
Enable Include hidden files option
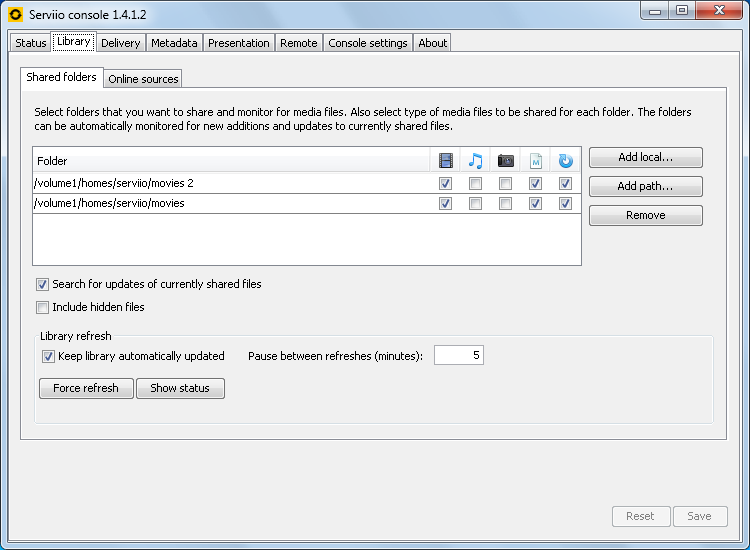[42, 307]
